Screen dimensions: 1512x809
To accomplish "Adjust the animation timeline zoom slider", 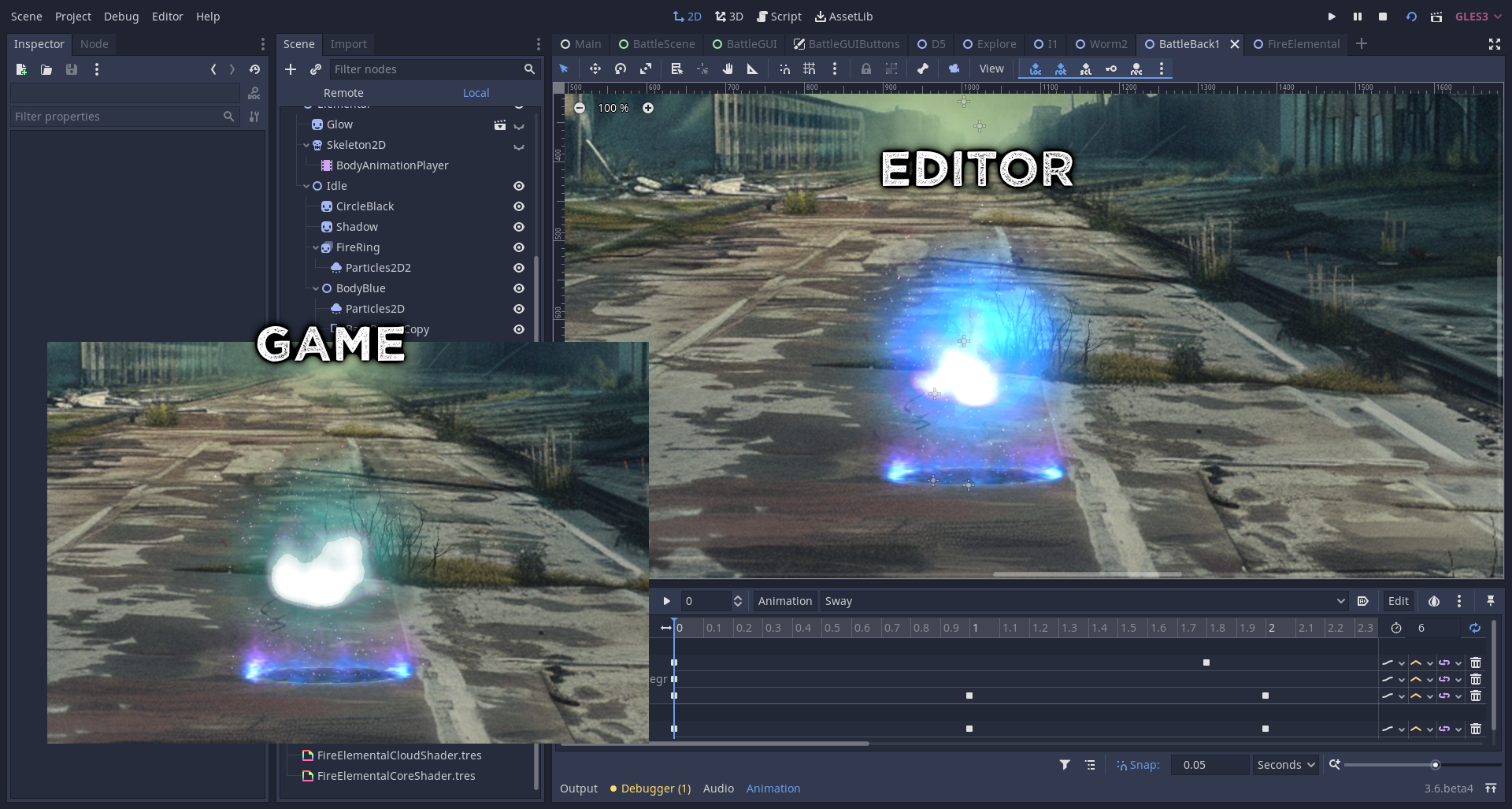I will point(1435,765).
